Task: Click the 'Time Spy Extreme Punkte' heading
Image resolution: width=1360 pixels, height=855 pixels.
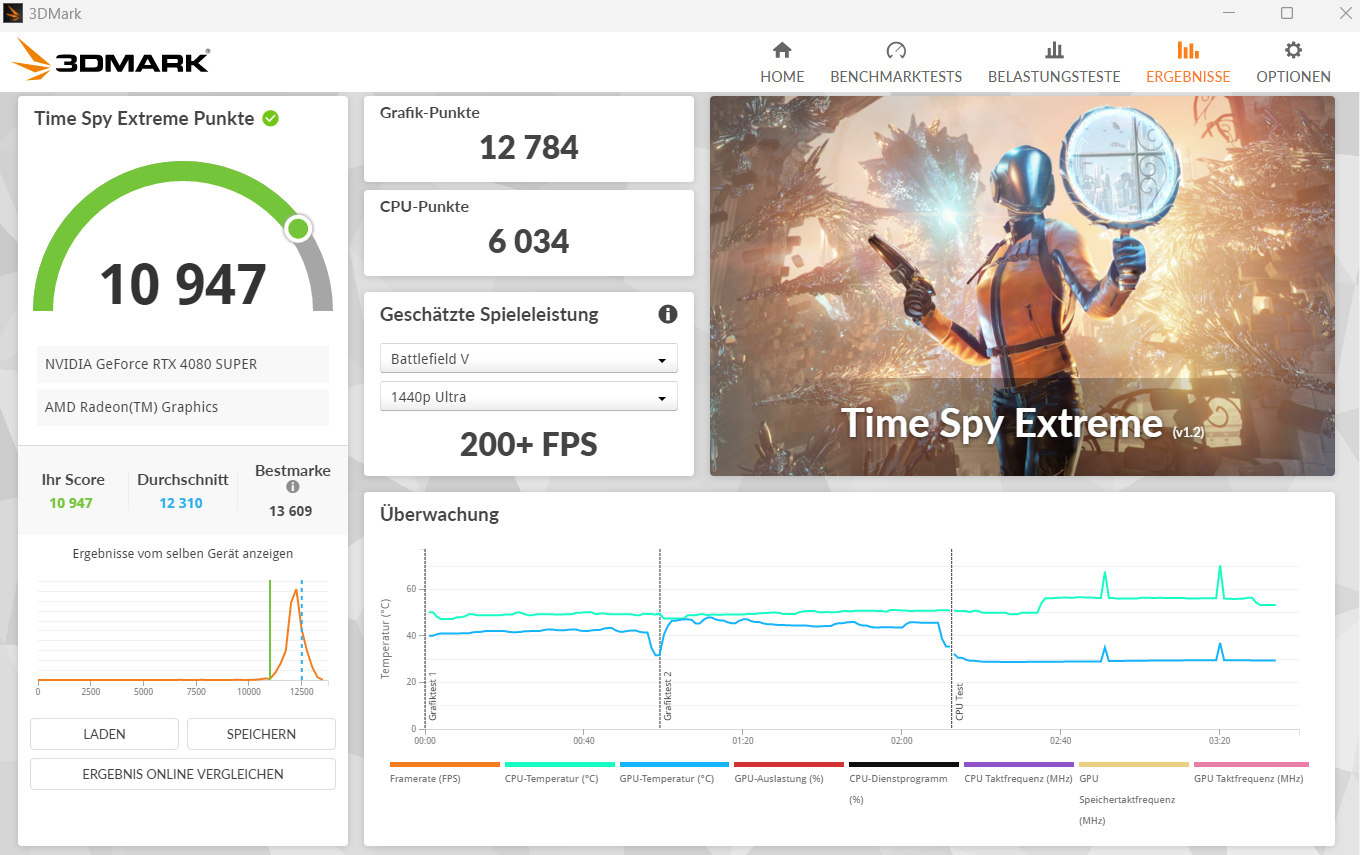Action: coord(144,118)
